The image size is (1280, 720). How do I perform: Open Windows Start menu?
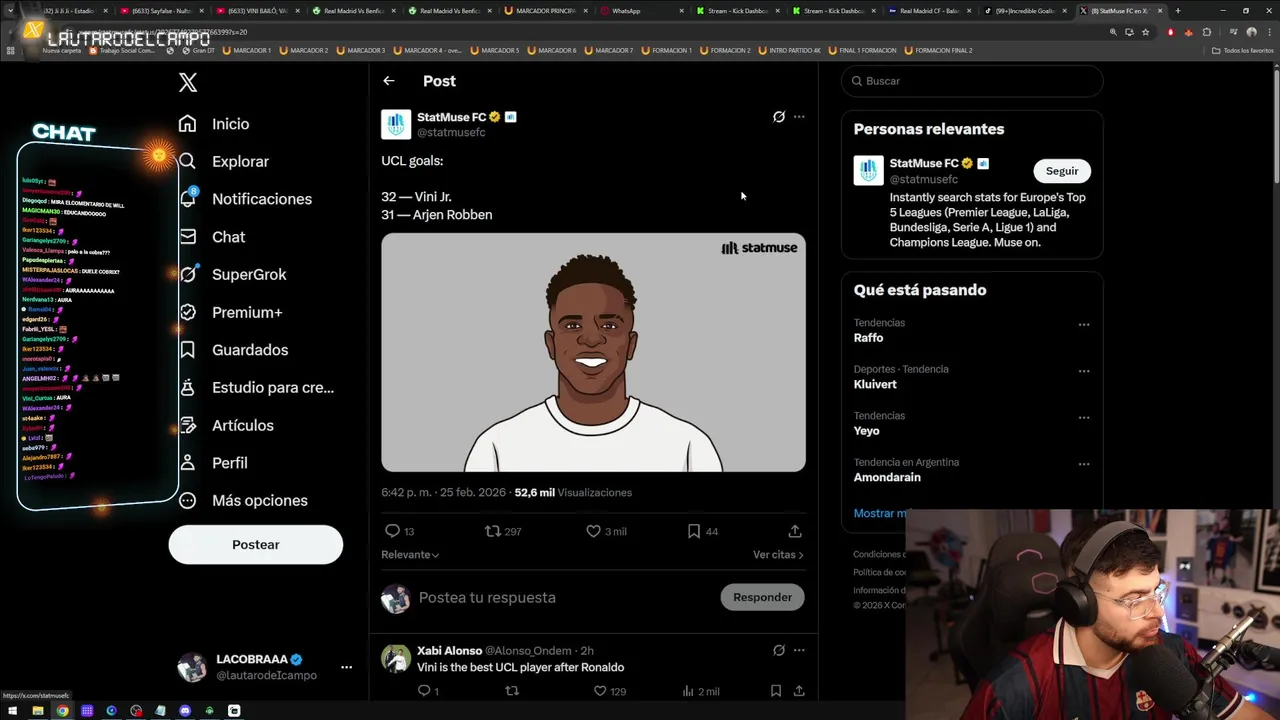click(13, 711)
